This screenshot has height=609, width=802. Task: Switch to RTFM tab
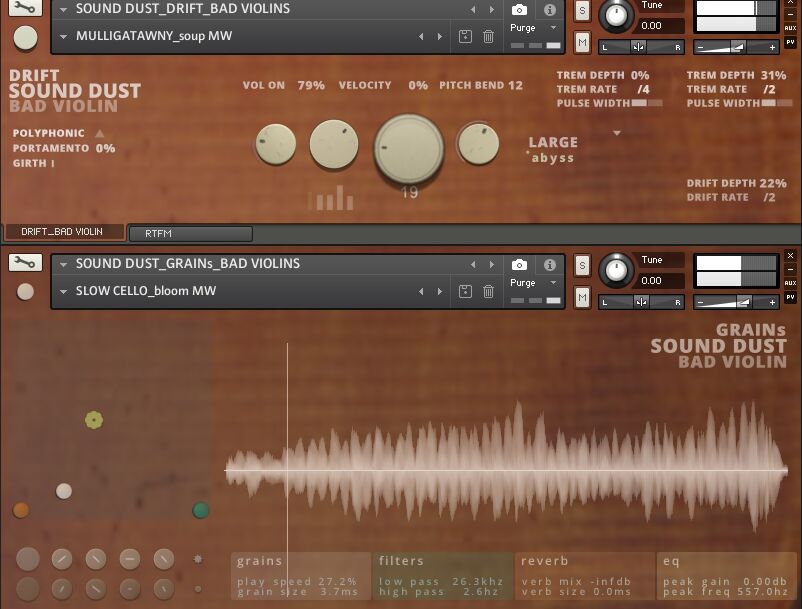190,234
